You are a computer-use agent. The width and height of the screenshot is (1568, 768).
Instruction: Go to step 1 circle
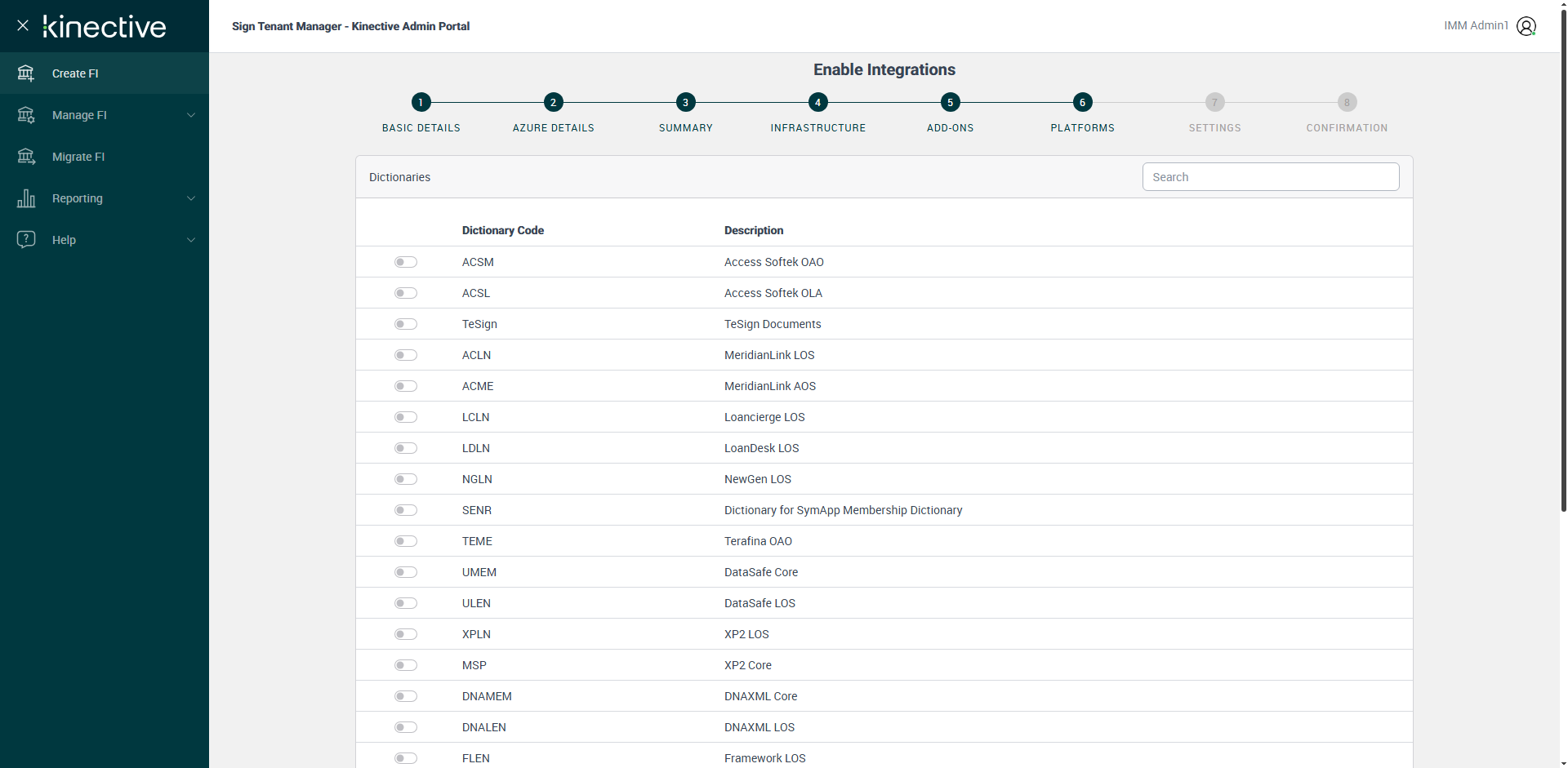click(x=421, y=102)
